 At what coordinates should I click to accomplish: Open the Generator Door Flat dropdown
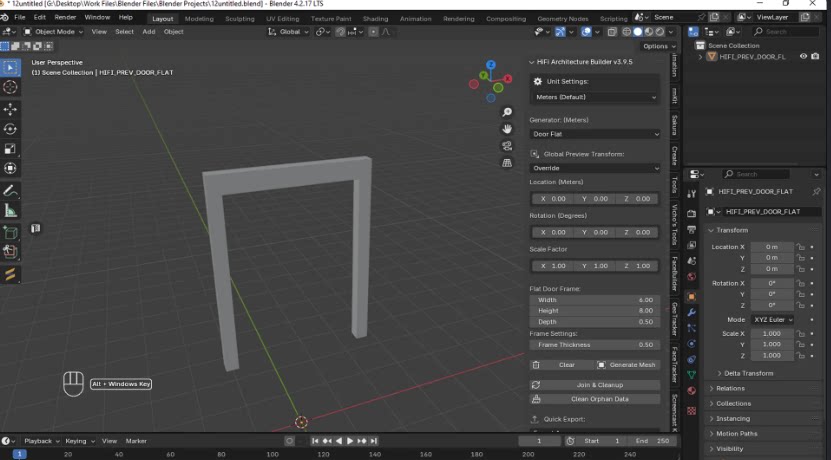(x=595, y=134)
